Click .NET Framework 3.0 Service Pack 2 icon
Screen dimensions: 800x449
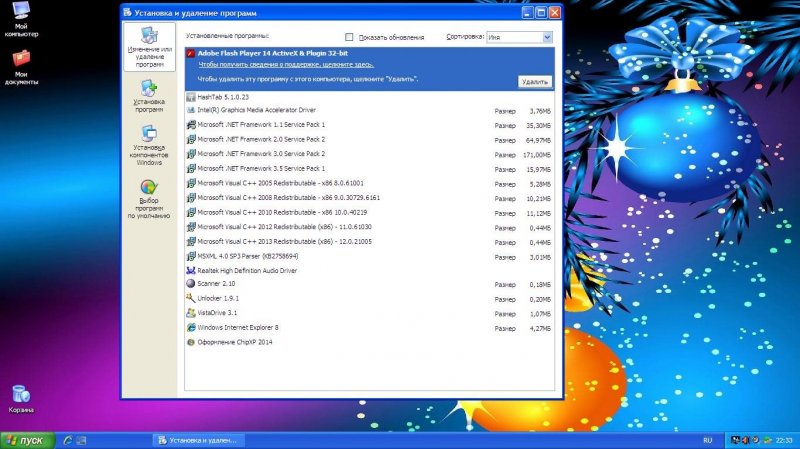pyautogui.click(x=191, y=154)
